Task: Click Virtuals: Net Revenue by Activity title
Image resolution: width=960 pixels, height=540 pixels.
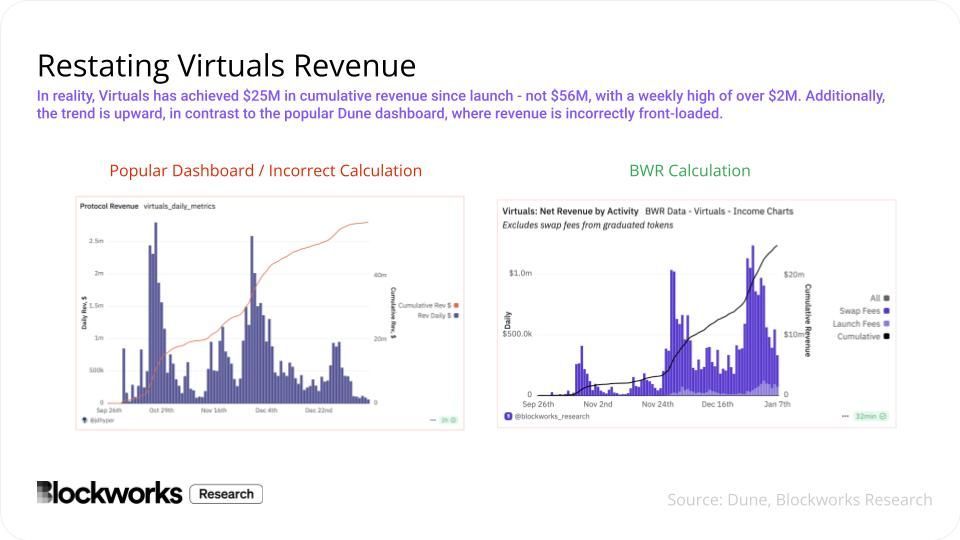Action: click(x=570, y=211)
